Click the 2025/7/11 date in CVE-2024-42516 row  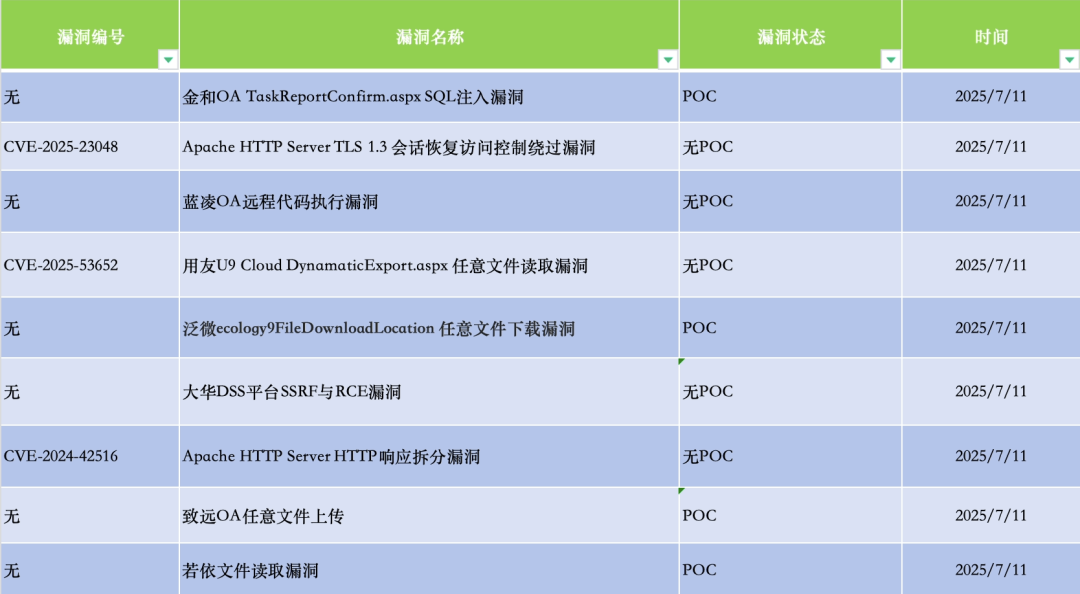click(991, 456)
